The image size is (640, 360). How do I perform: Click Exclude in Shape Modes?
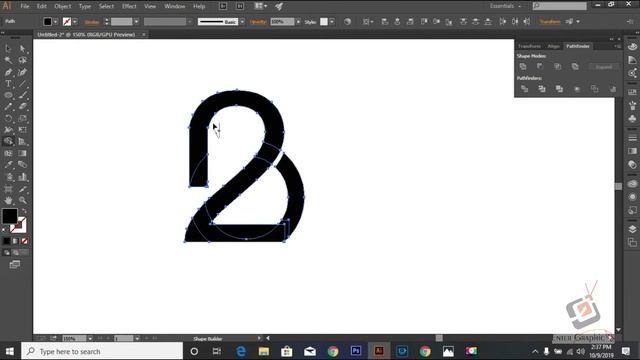[x=575, y=67]
